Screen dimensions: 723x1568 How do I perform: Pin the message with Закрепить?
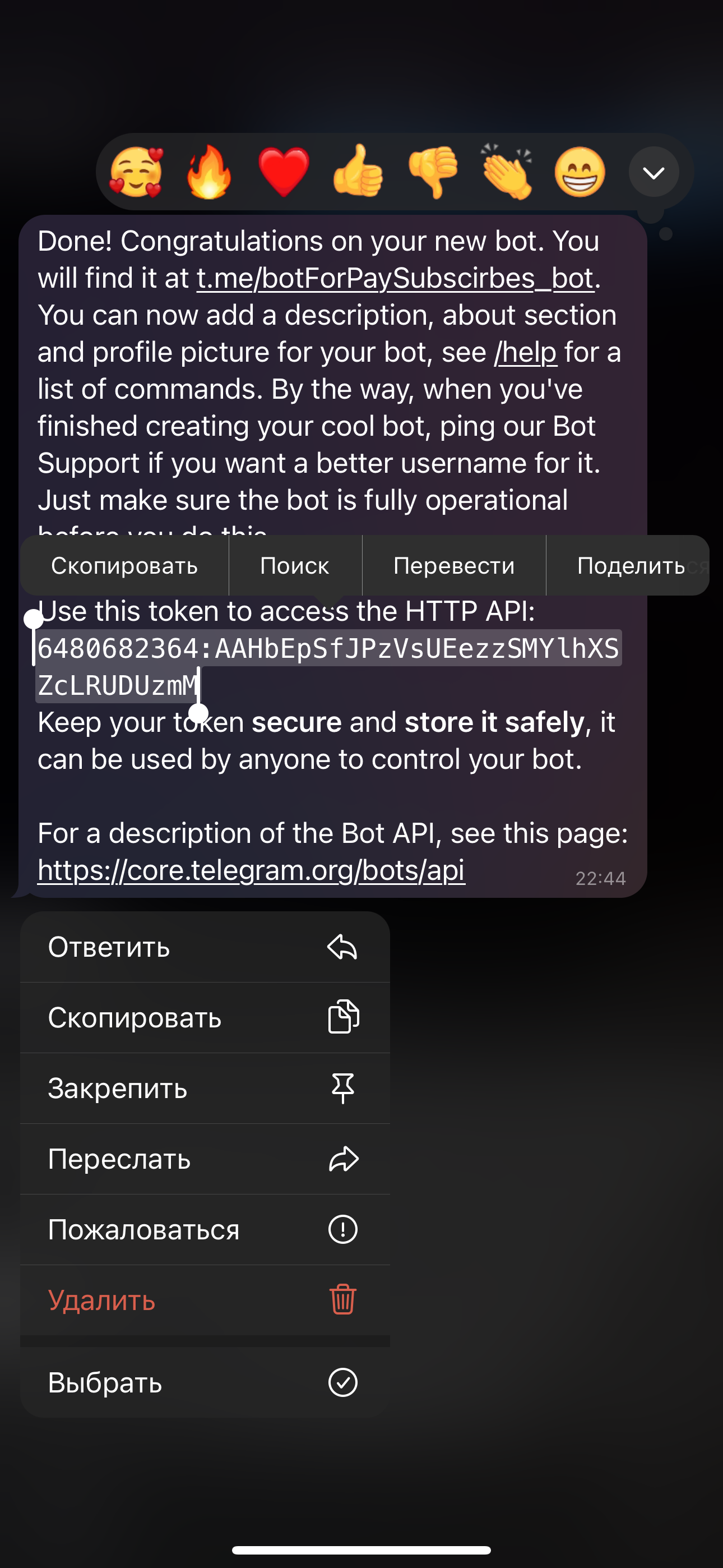[x=205, y=1089]
